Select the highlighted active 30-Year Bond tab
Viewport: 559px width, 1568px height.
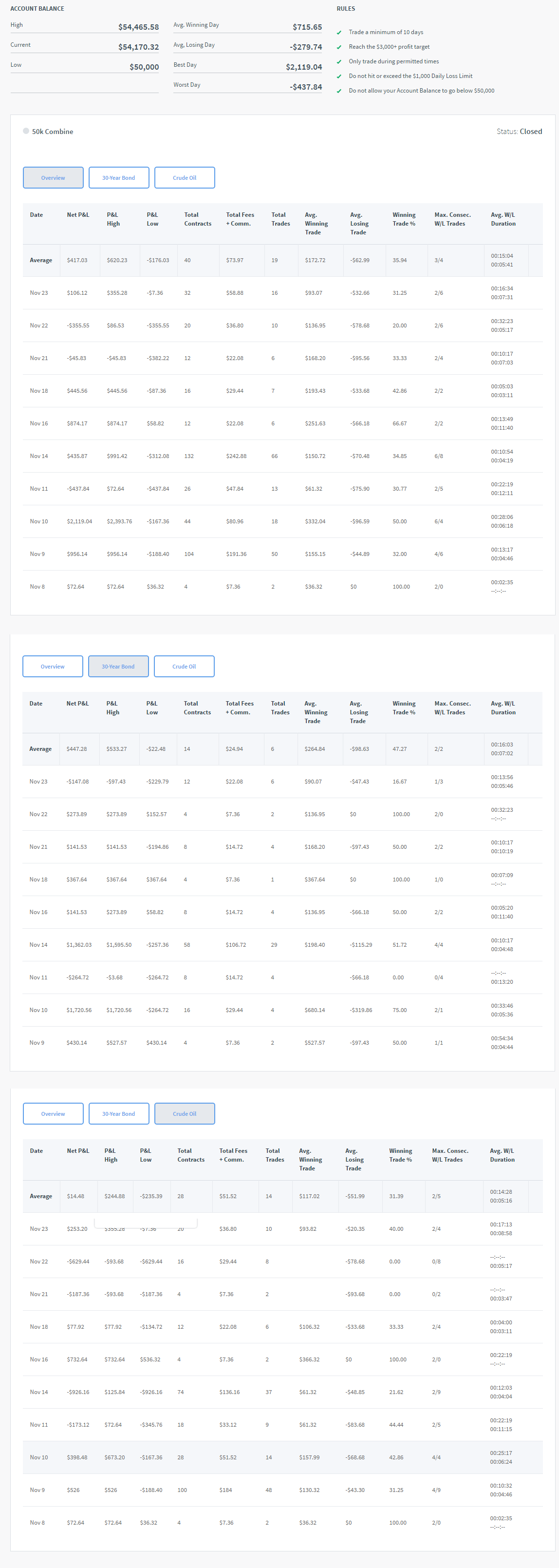pyautogui.click(x=118, y=667)
